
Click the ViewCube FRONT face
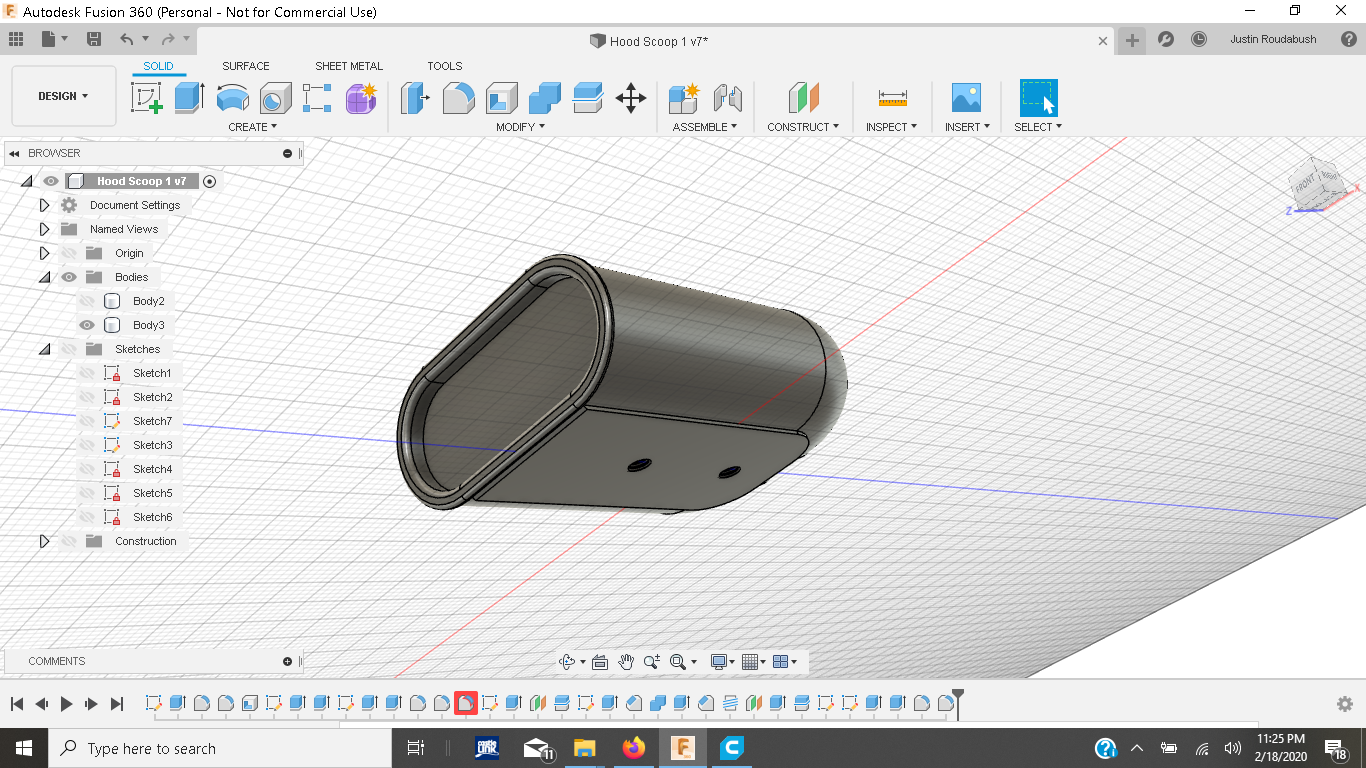point(1306,184)
